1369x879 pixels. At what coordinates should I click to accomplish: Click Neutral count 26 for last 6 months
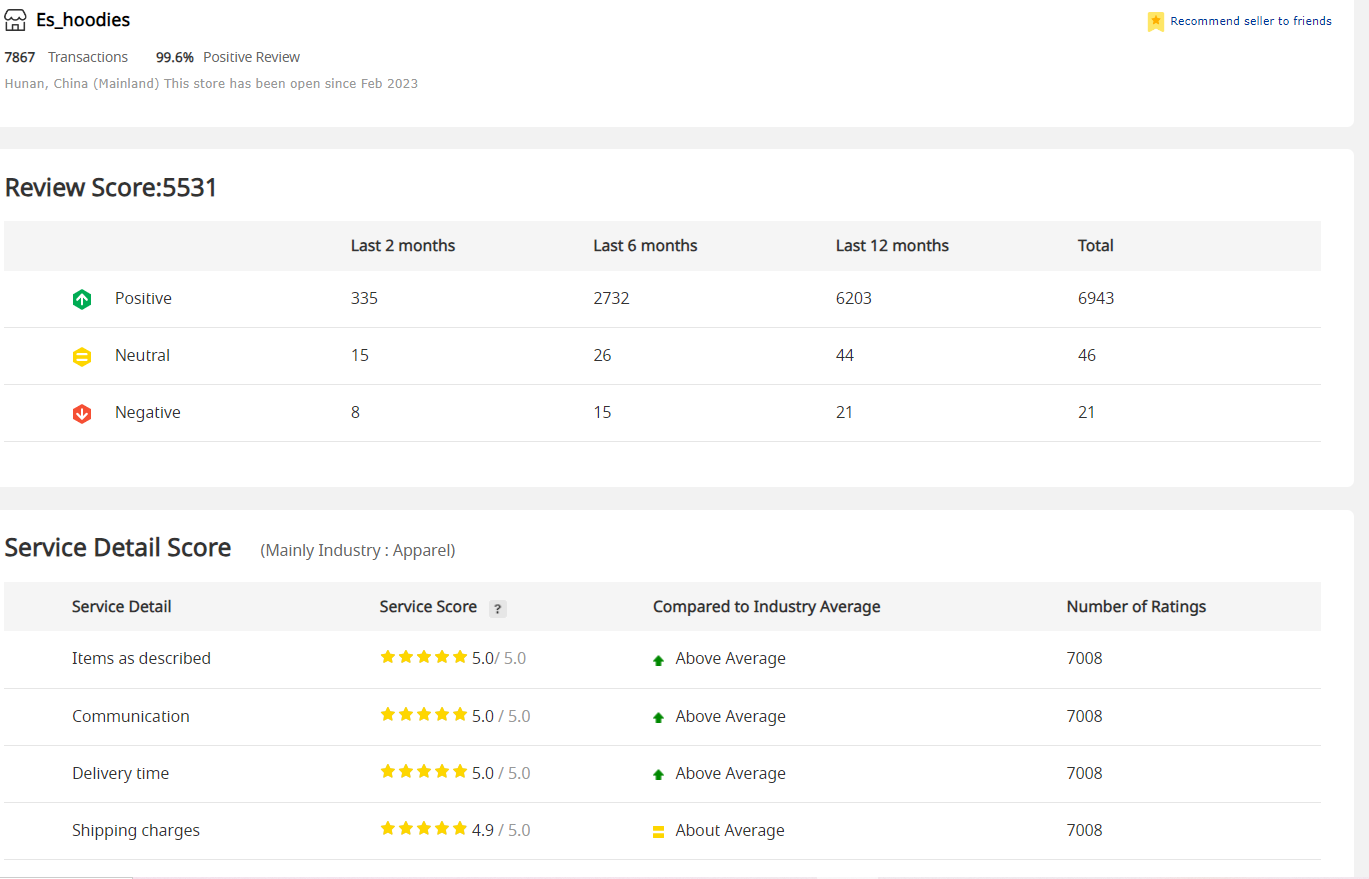[602, 355]
